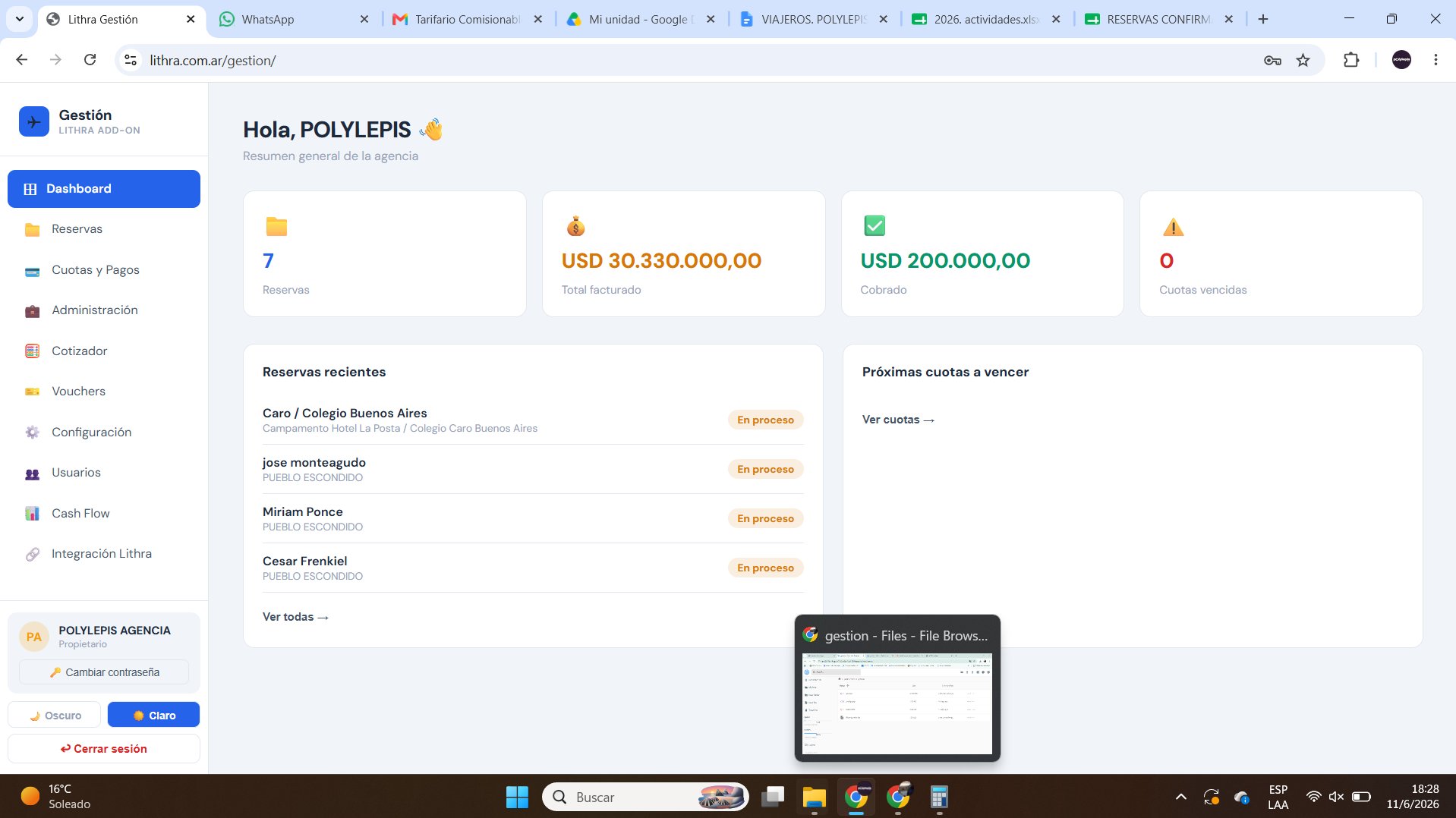Viewport: 1456px width, 818px height.
Task: Switch to Claro theme
Action: (153, 715)
